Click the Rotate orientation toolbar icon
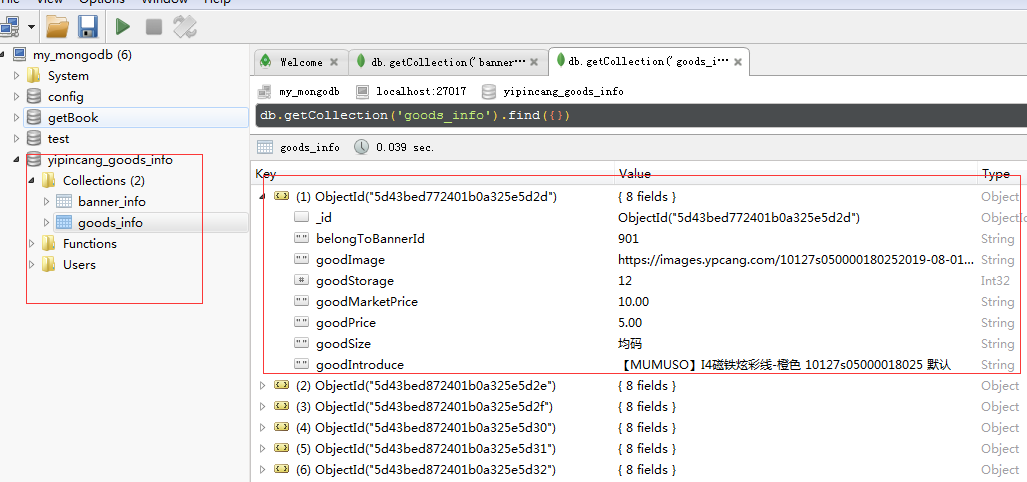The height and width of the screenshot is (482, 1027). tap(185, 26)
